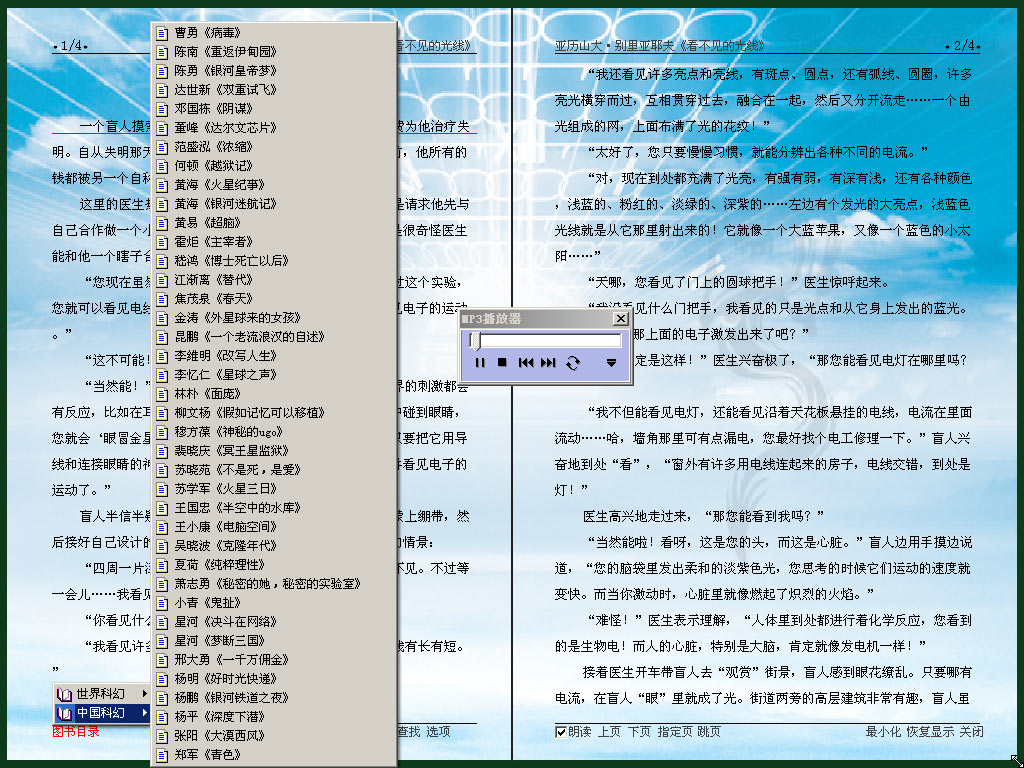
Task: Skip to previous track in MP3 player
Action: [x=526, y=363]
